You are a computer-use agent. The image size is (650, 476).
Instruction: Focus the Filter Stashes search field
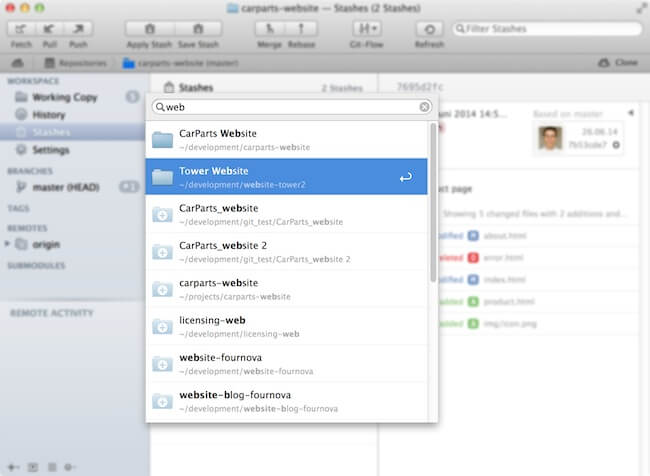pyautogui.click(x=547, y=29)
